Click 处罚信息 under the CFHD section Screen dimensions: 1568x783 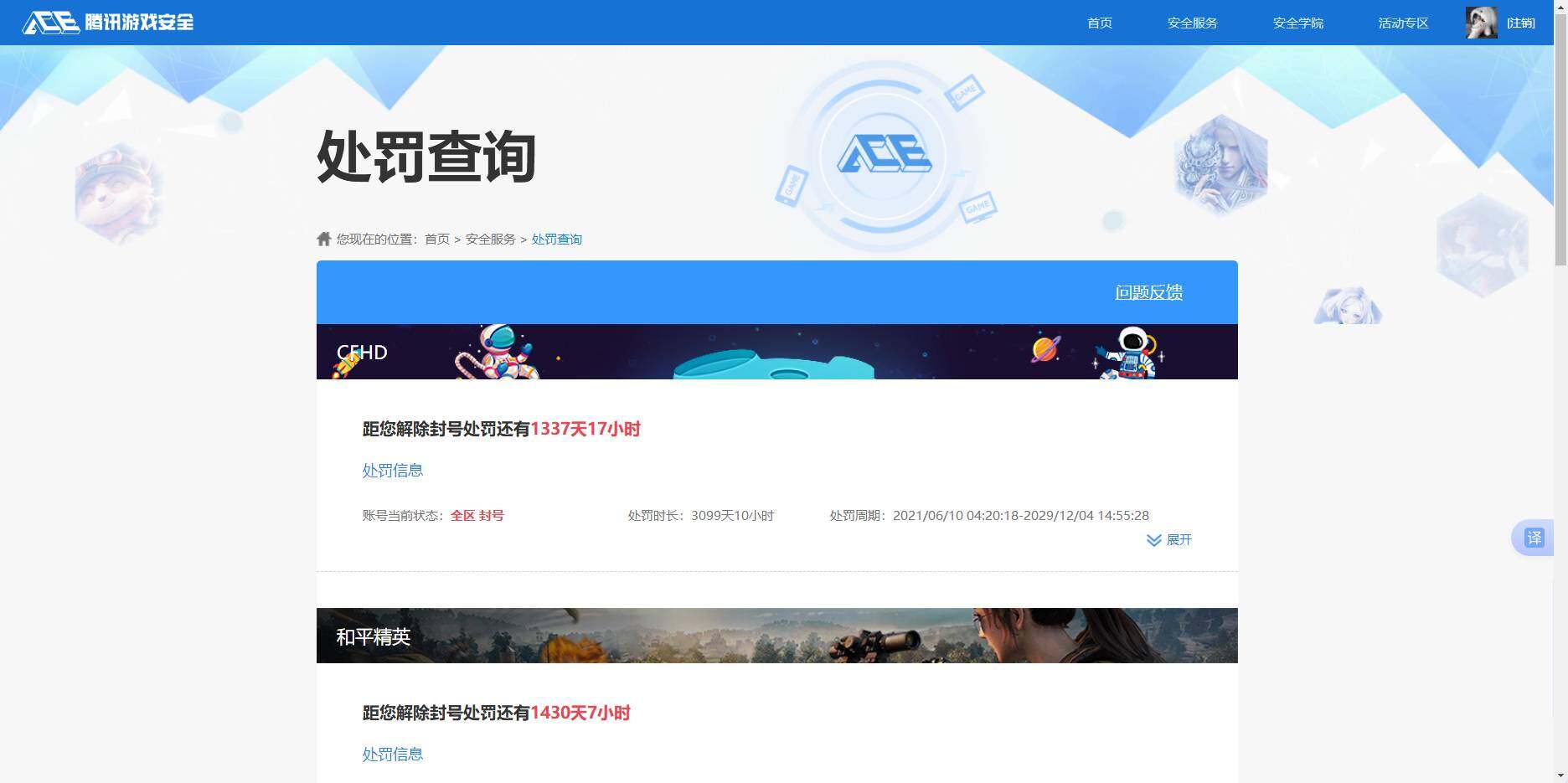(x=392, y=470)
